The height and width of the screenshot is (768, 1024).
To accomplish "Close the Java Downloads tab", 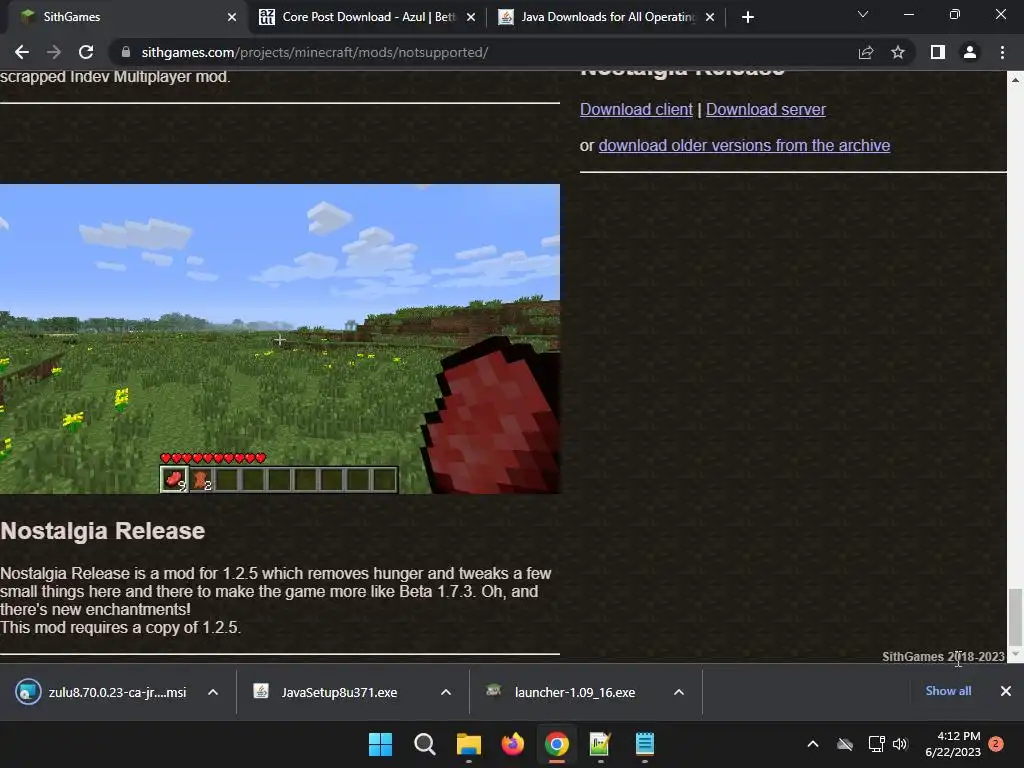I will click(710, 17).
